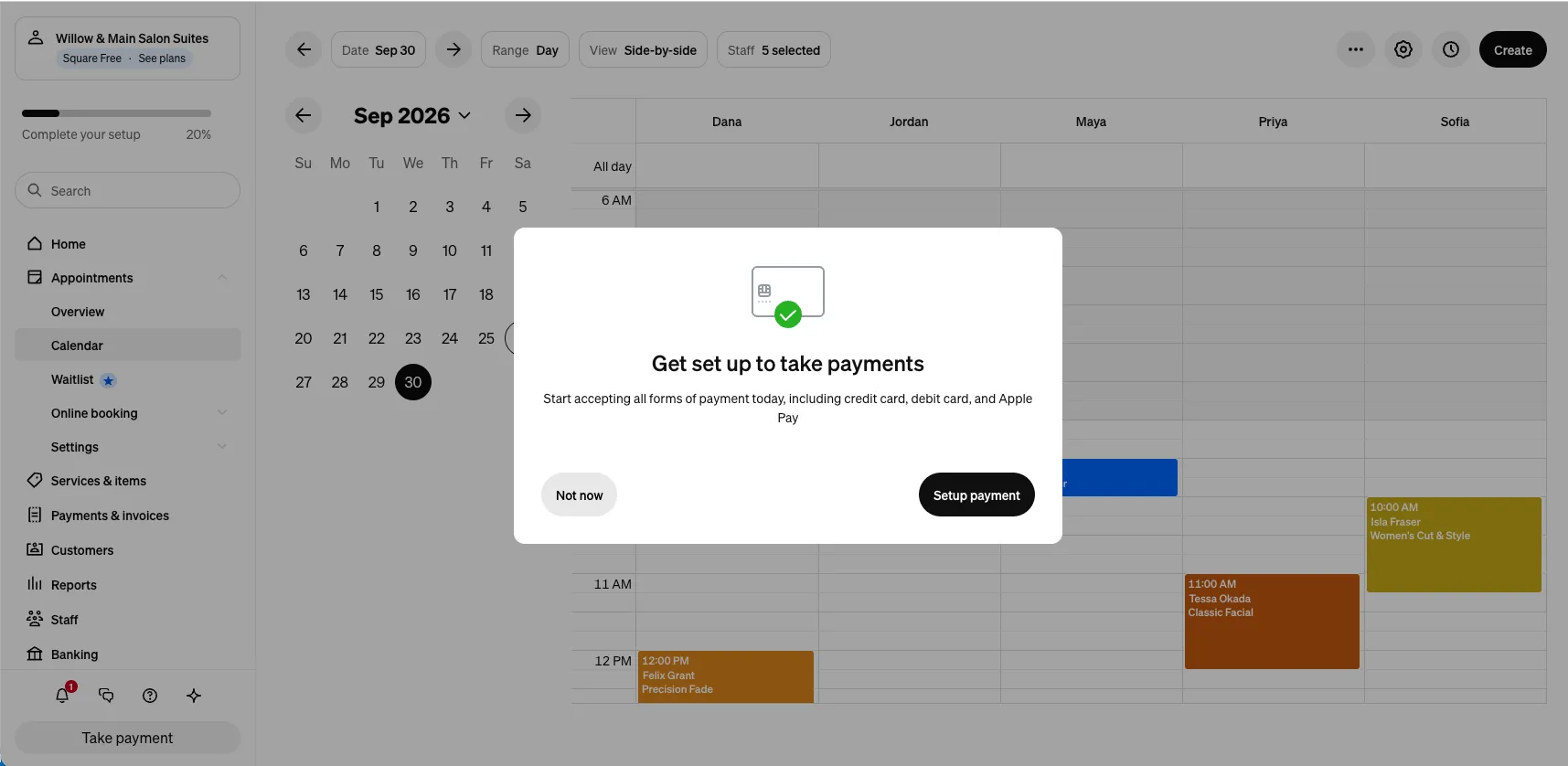This screenshot has height=766, width=1568.
Task: Show previous month in mini calendar
Action: (x=304, y=115)
